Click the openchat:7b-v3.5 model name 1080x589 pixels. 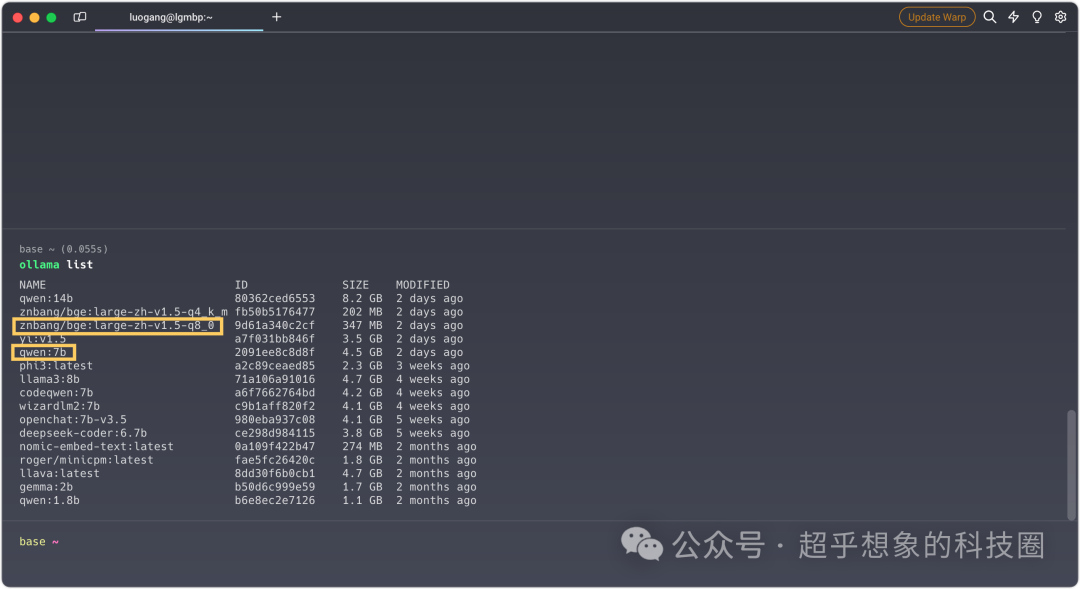coord(73,420)
